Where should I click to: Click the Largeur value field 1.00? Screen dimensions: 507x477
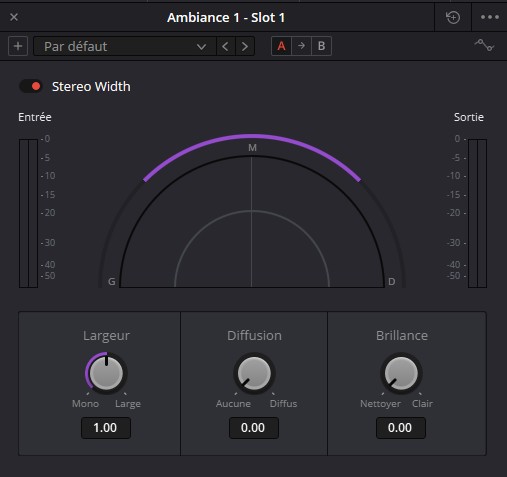[106, 428]
